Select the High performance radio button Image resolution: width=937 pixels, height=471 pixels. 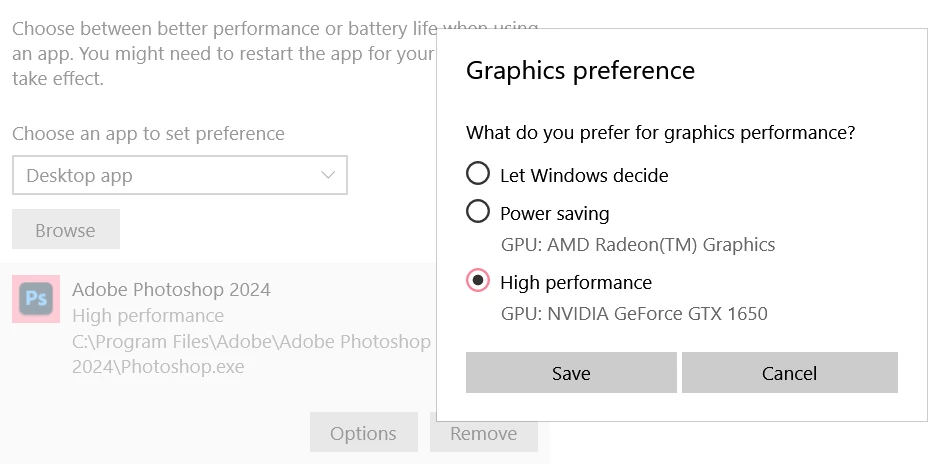pyautogui.click(x=478, y=281)
